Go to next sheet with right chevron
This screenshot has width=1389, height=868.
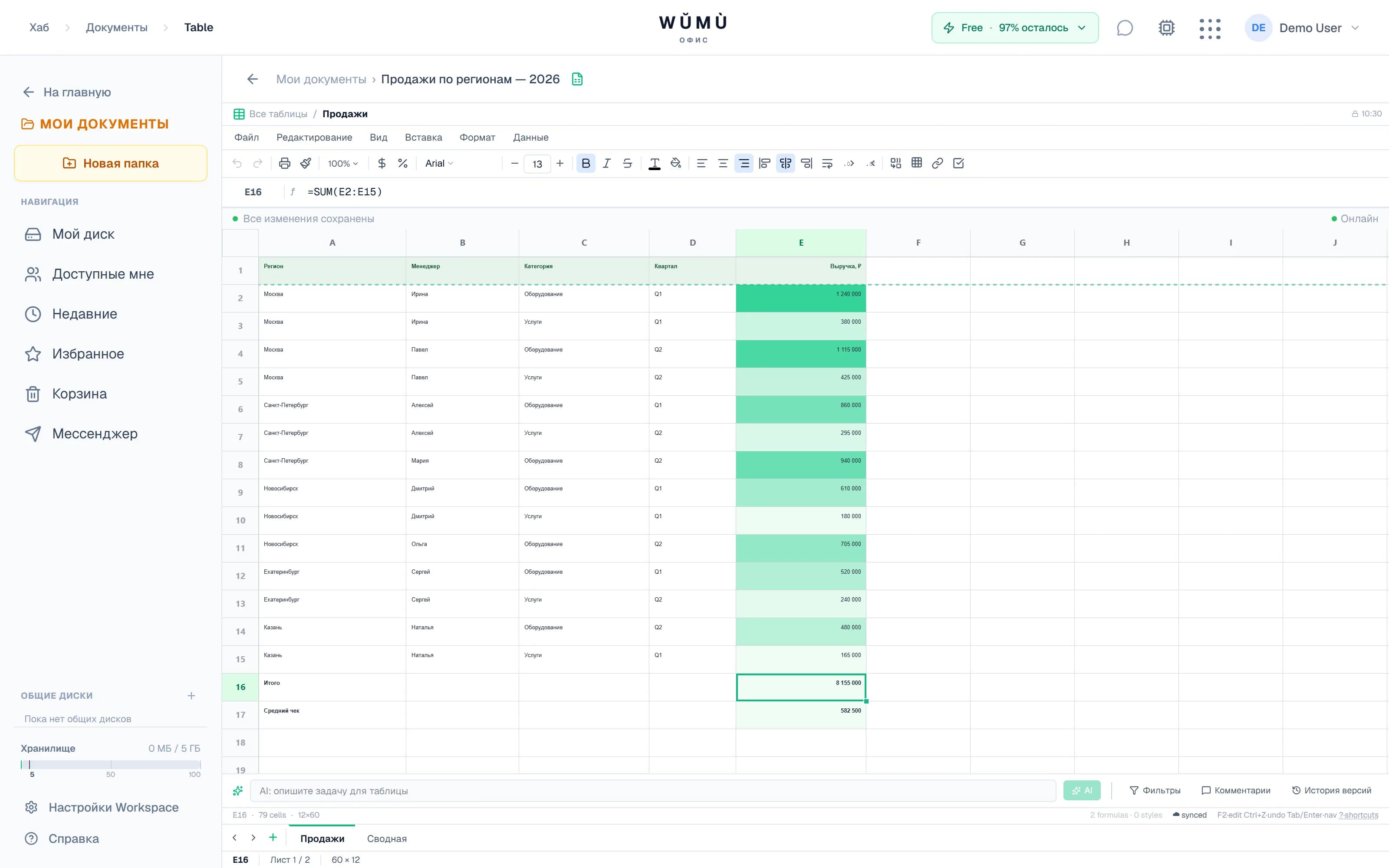253,838
